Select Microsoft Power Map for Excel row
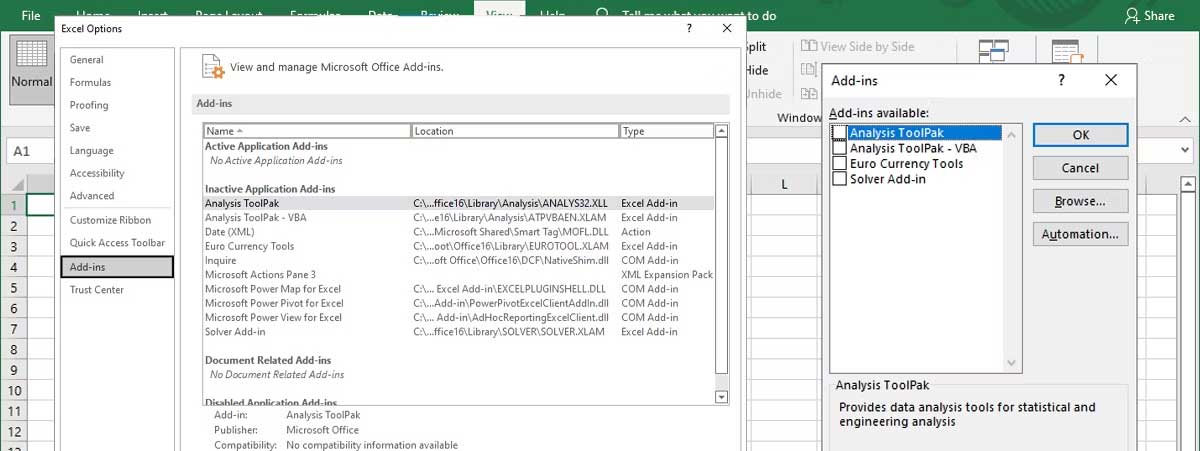The width and height of the screenshot is (1200, 451). (459, 289)
